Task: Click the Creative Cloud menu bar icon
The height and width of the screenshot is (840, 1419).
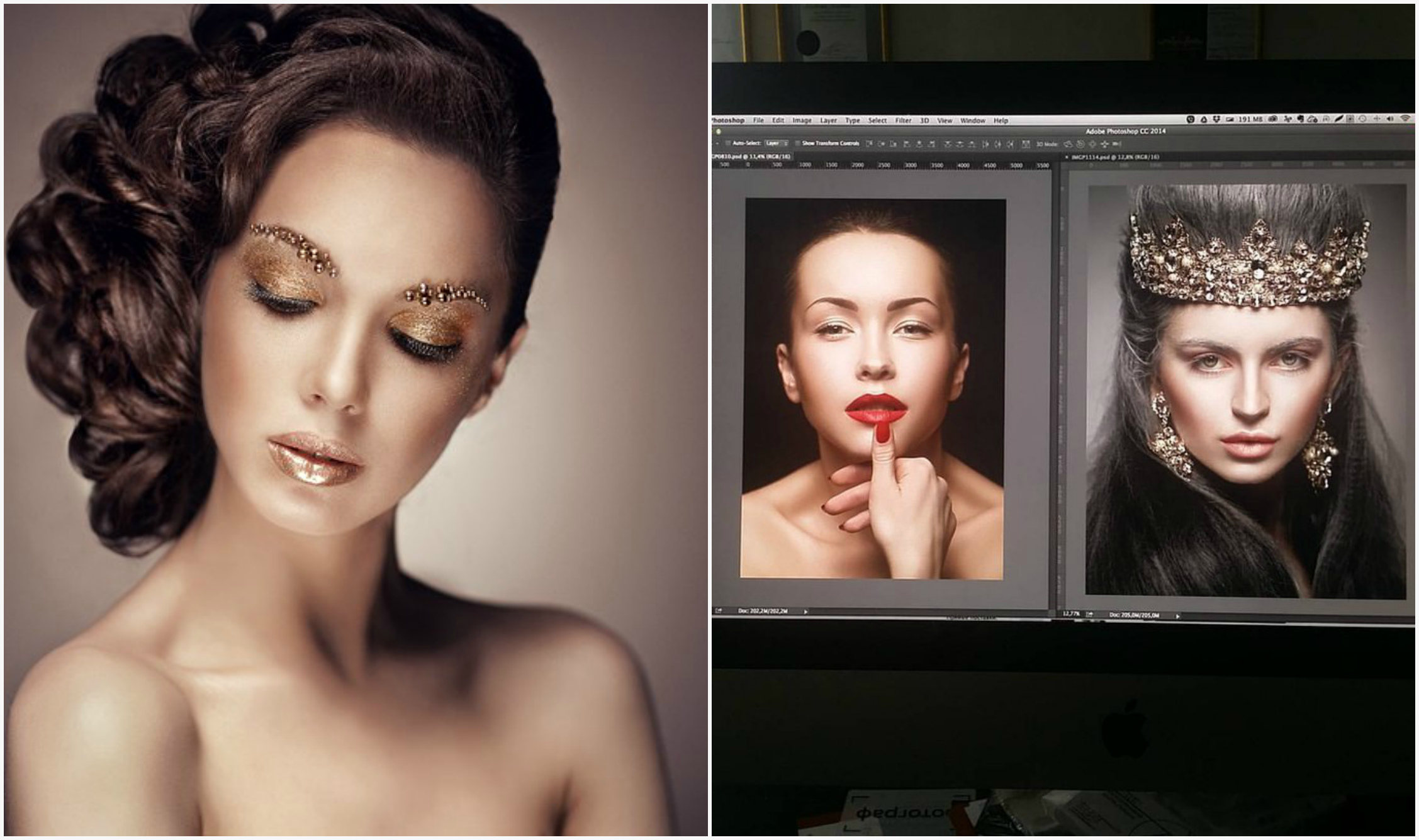Action: tap(1272, 119)
